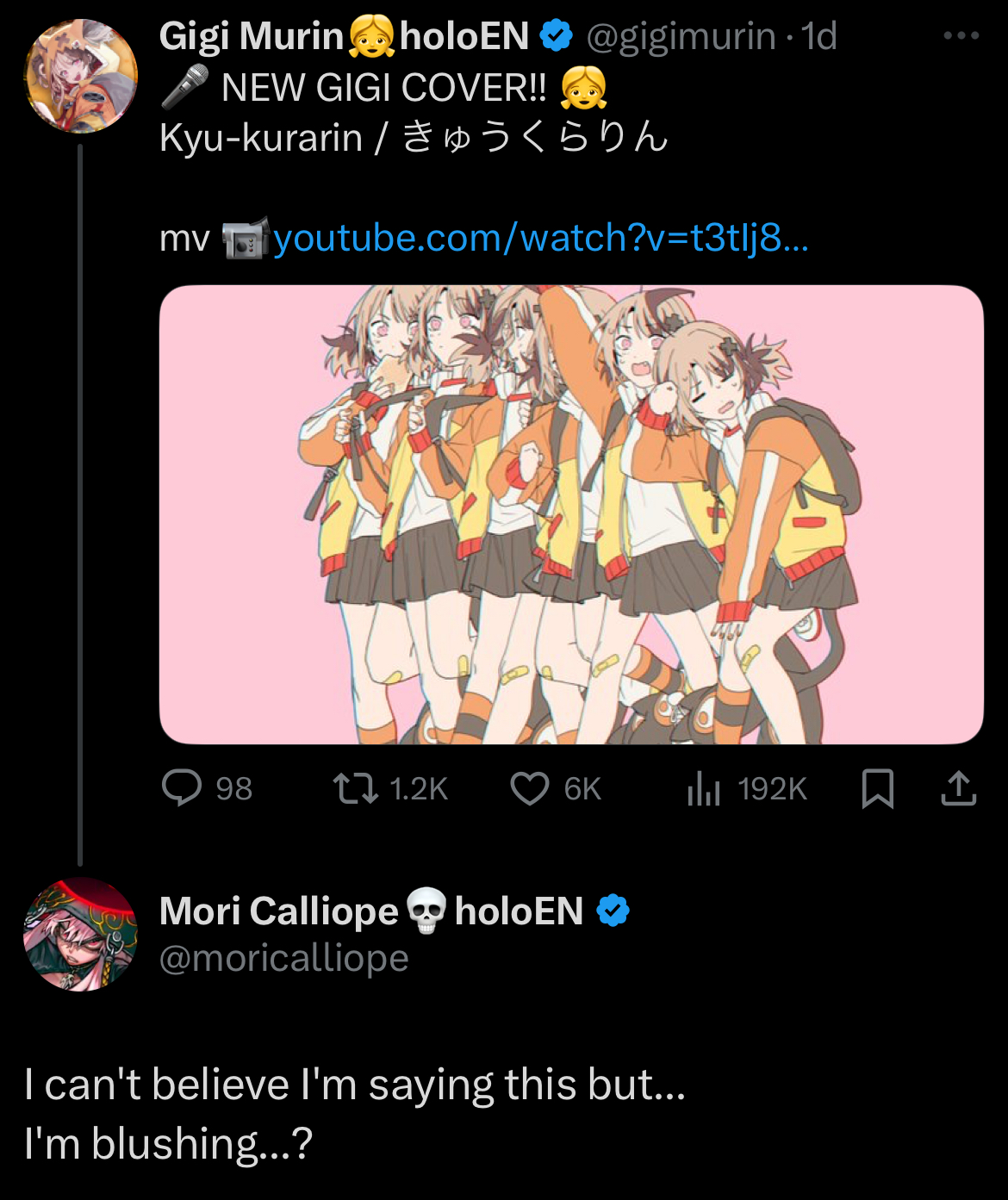Open the reply comment icon
Screen dimensions: 1008x1200
(x=182, y=787)
